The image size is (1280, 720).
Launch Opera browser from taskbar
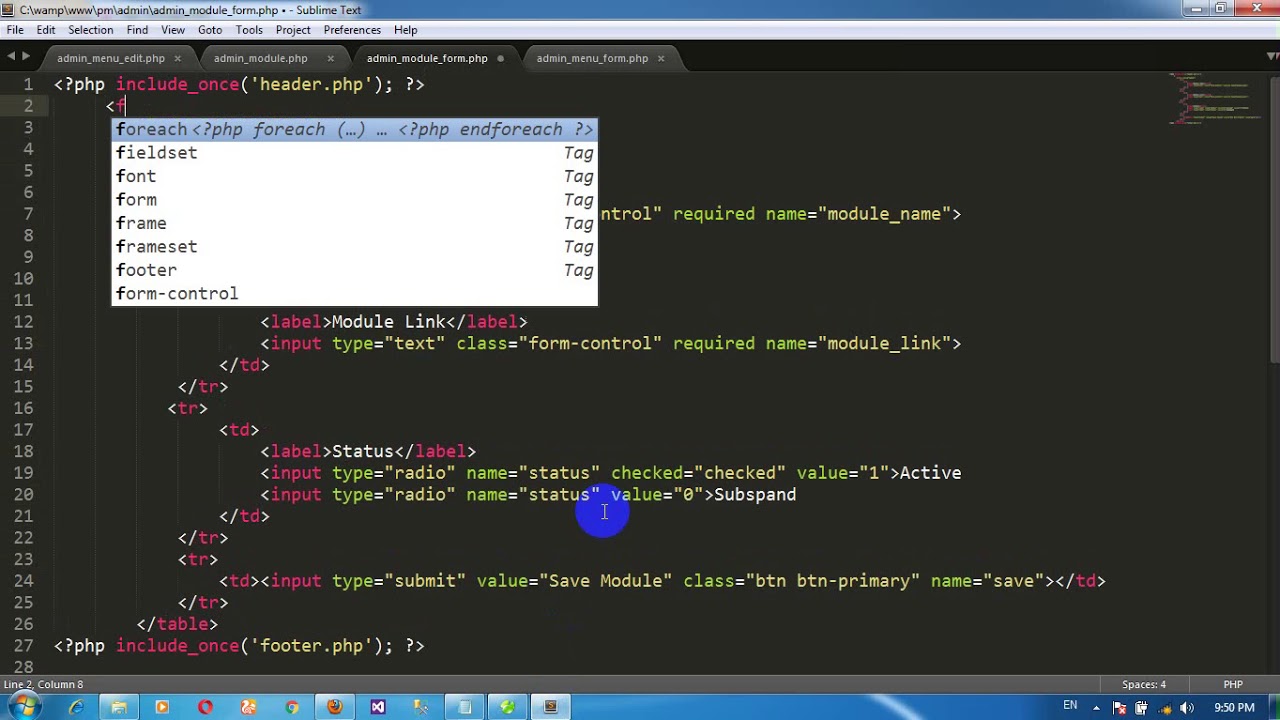[205, 707]
